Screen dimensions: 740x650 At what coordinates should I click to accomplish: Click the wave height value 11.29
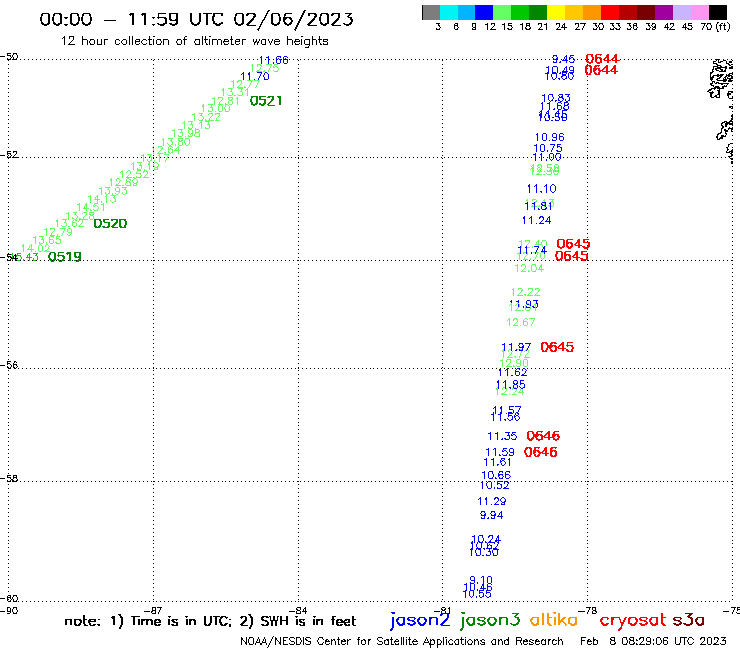[492, 501]
